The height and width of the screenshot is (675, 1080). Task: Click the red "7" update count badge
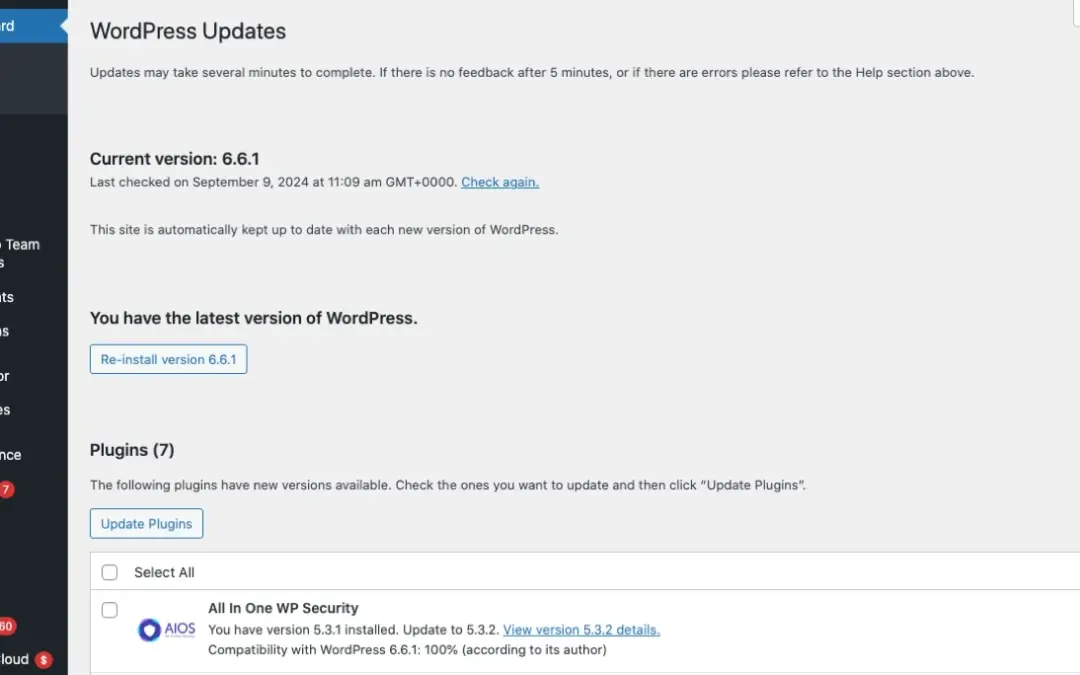[6, 490]
